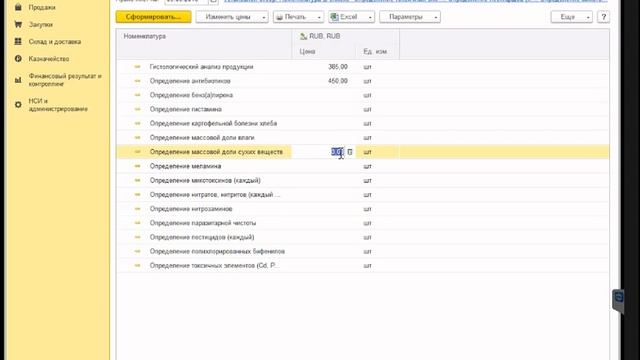Click row icon of Определение паразитарной чистоты

[x=138, y=223]
